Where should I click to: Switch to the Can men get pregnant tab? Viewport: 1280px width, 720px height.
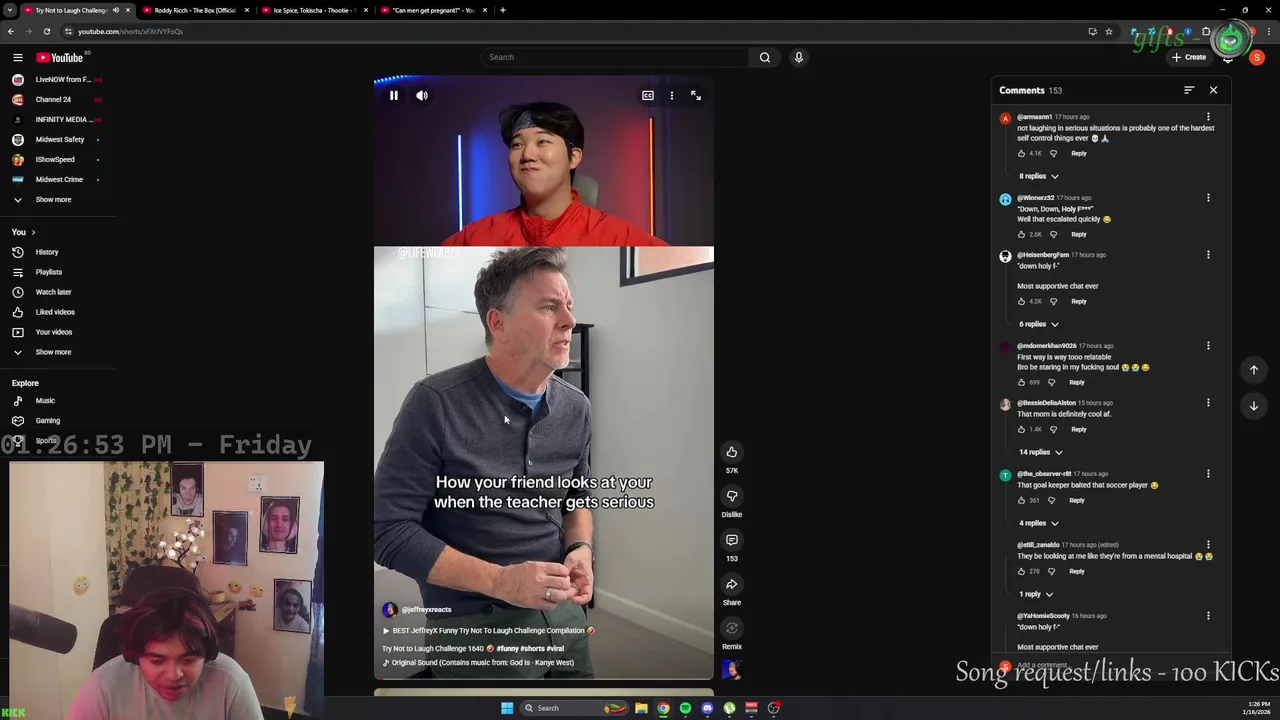click(x=433, y=10)
